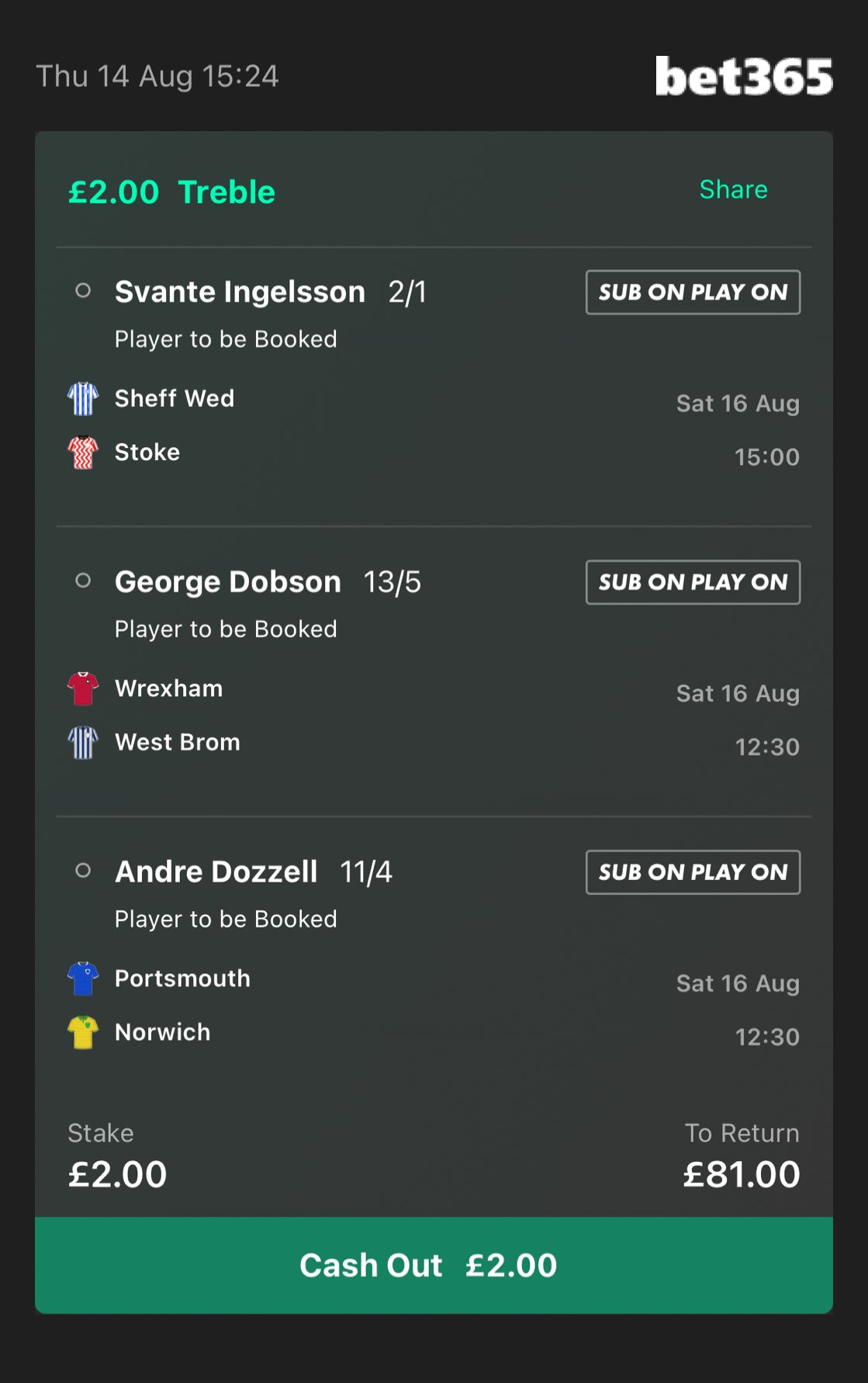Tap the bet365 logo
The height and width of the screenshot is (1383, 868).
744,76
